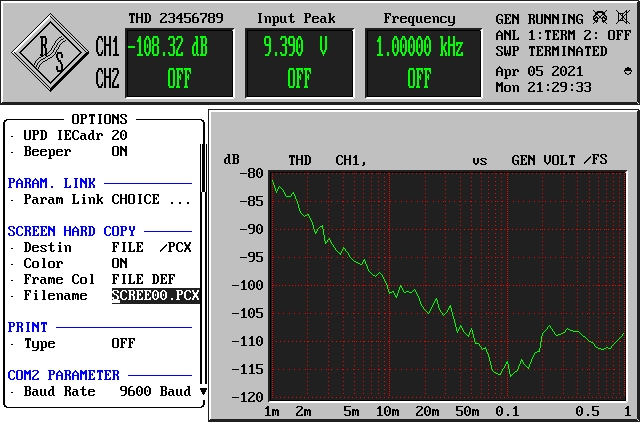Image resolution: width=640 pixels, height=422 pixels.
Task: Select the PRINT section heading
Action: [27, 327]
